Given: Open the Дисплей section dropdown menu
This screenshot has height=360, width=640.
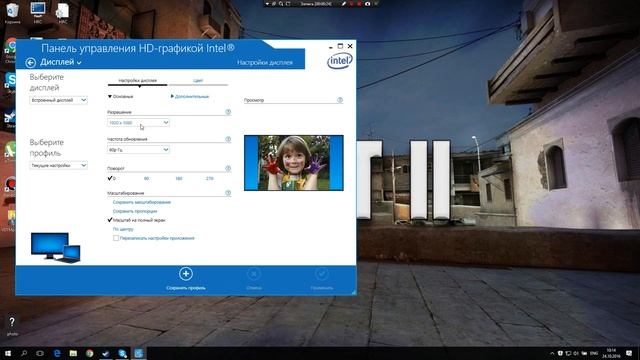Looking at the screenshot, I should click(60, 62).
